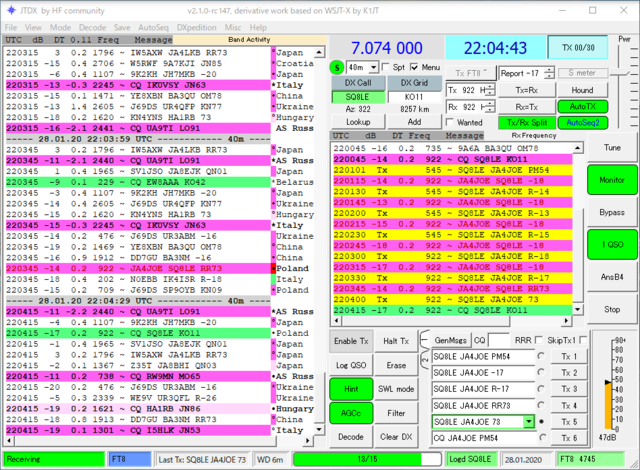Click the Rx=Tx button
This screenshot has height=470, width=640.
pyautogui.click(x=527, y=107)
